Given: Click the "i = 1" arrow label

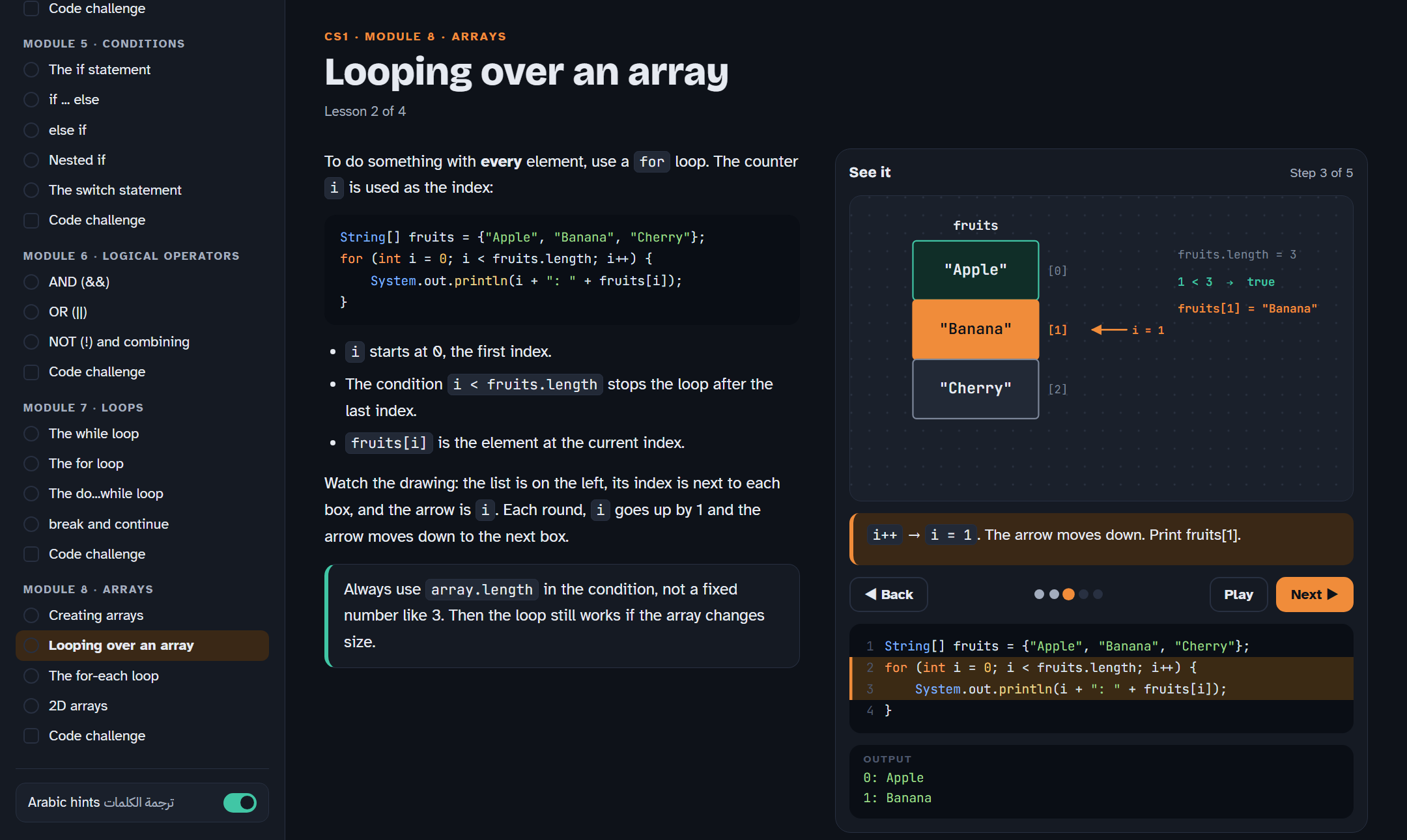Looking at the screenshot, I should tap(1148, 330).
